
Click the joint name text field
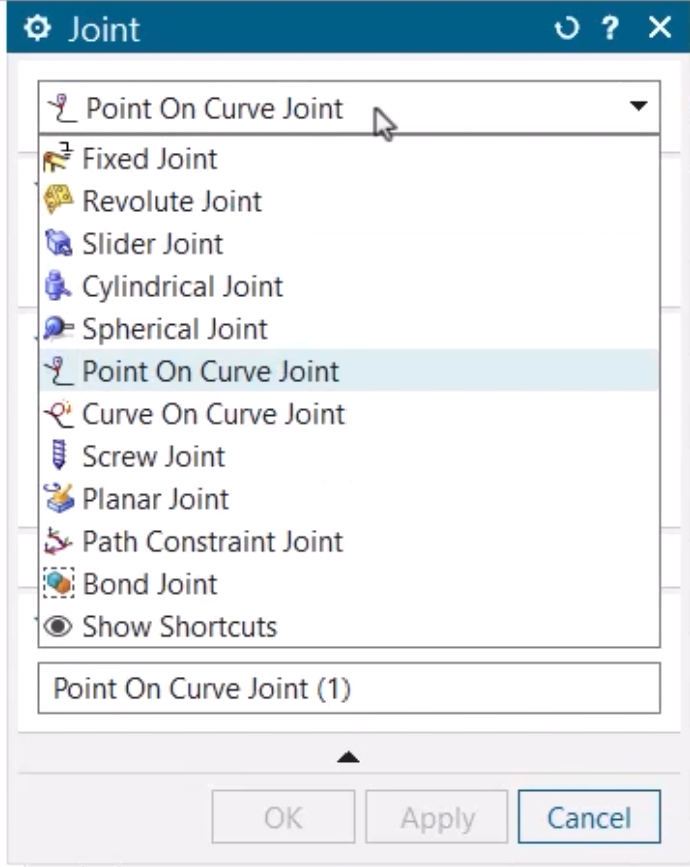coord(348,689)
